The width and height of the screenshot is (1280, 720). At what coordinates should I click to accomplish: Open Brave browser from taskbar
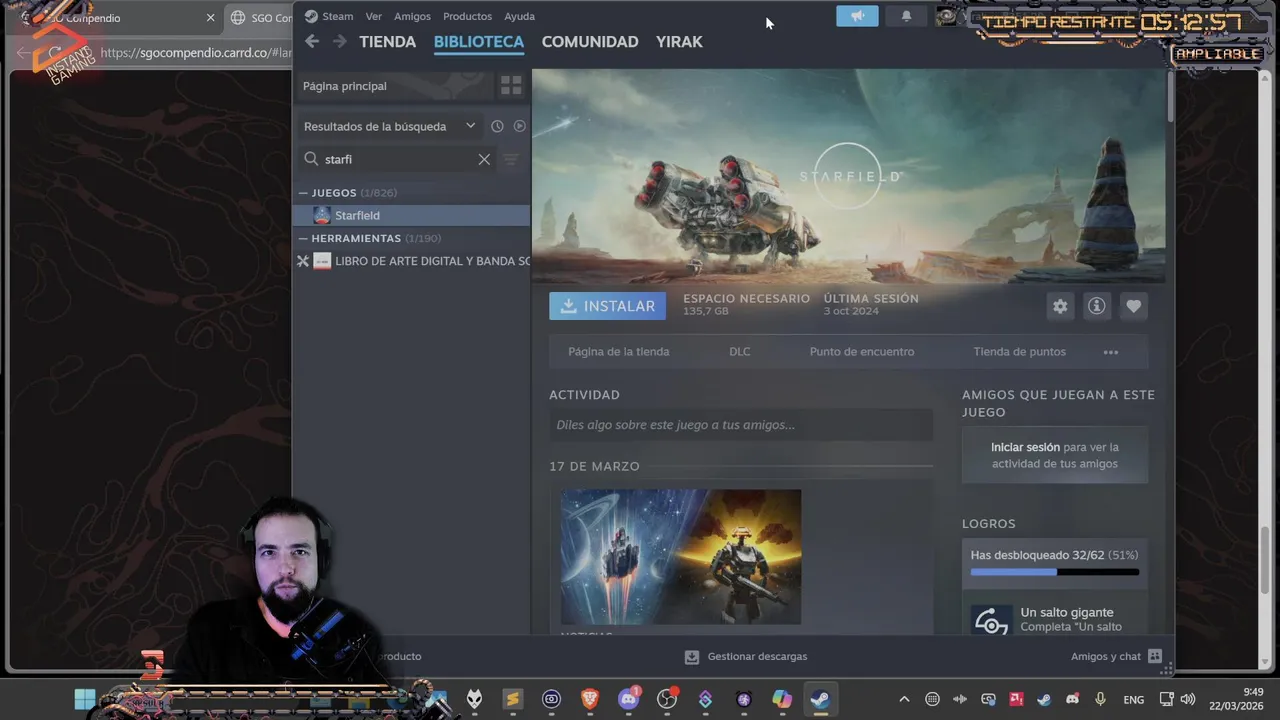click(x=590, y=699)
